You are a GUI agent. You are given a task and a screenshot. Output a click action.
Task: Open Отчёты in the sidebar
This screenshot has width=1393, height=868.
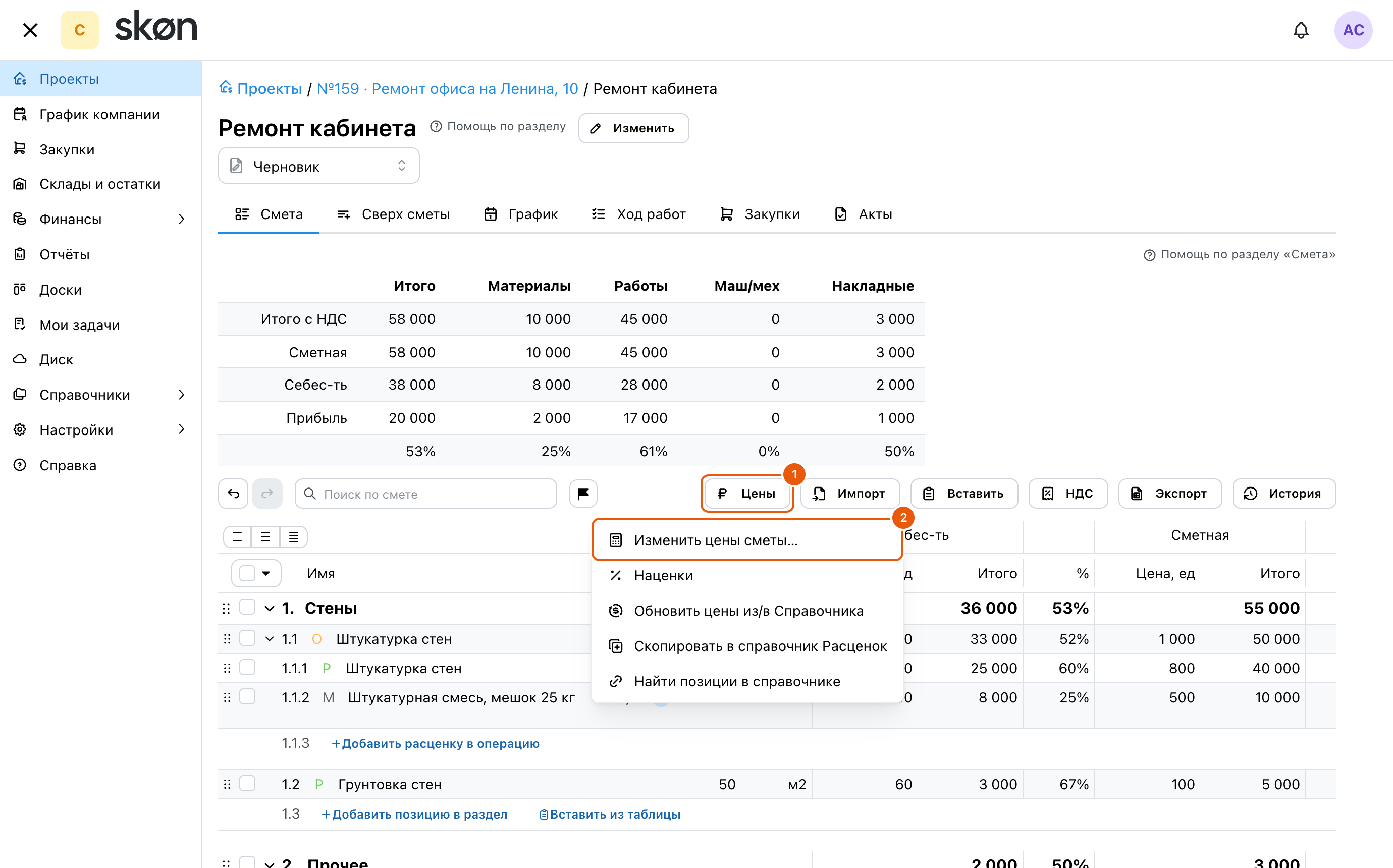[100, 254]
